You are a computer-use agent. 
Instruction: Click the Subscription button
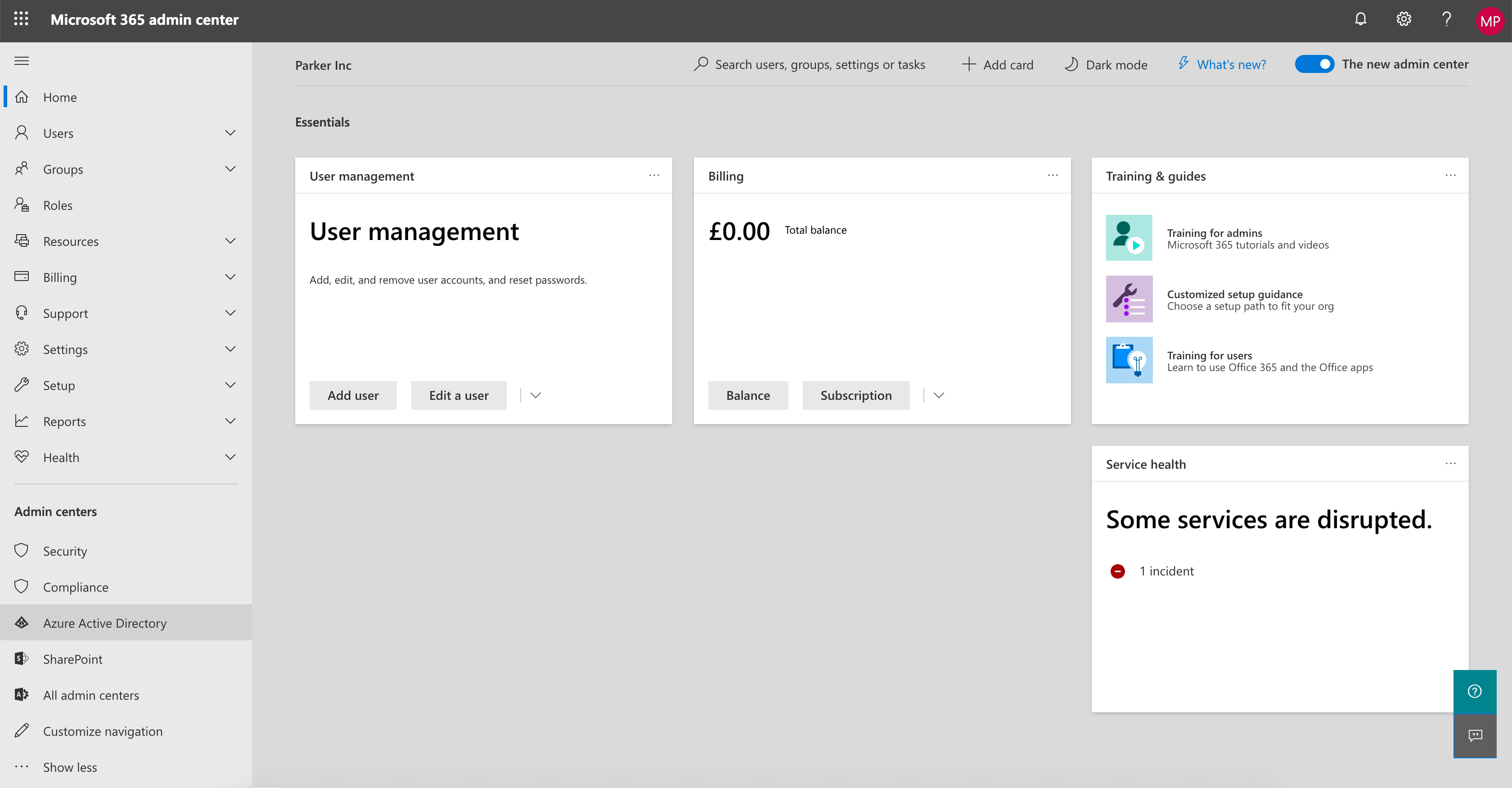(856, 395)
